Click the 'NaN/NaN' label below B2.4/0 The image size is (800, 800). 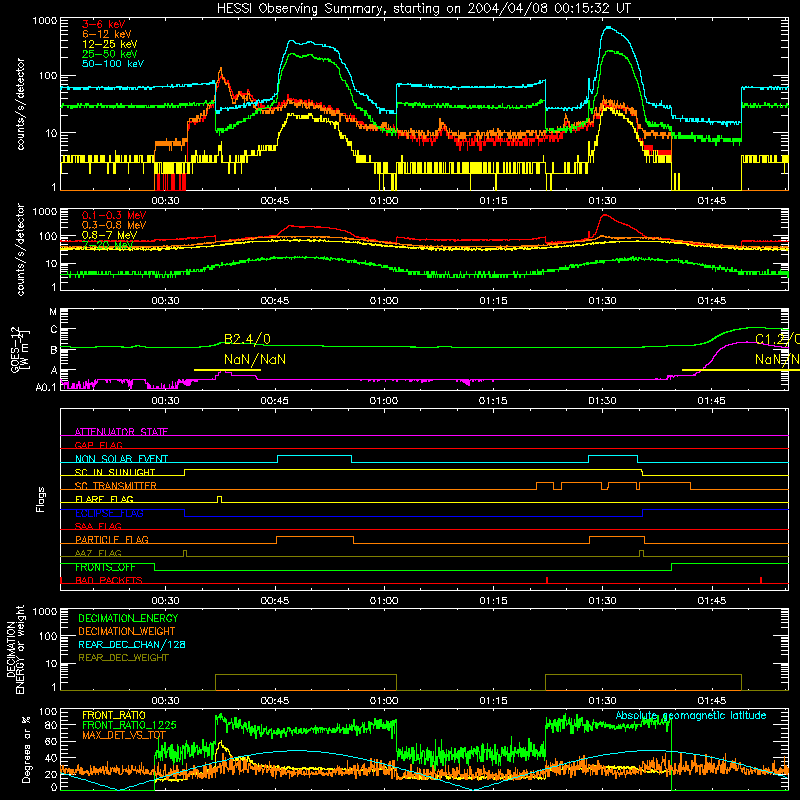[x=255, y=360]
